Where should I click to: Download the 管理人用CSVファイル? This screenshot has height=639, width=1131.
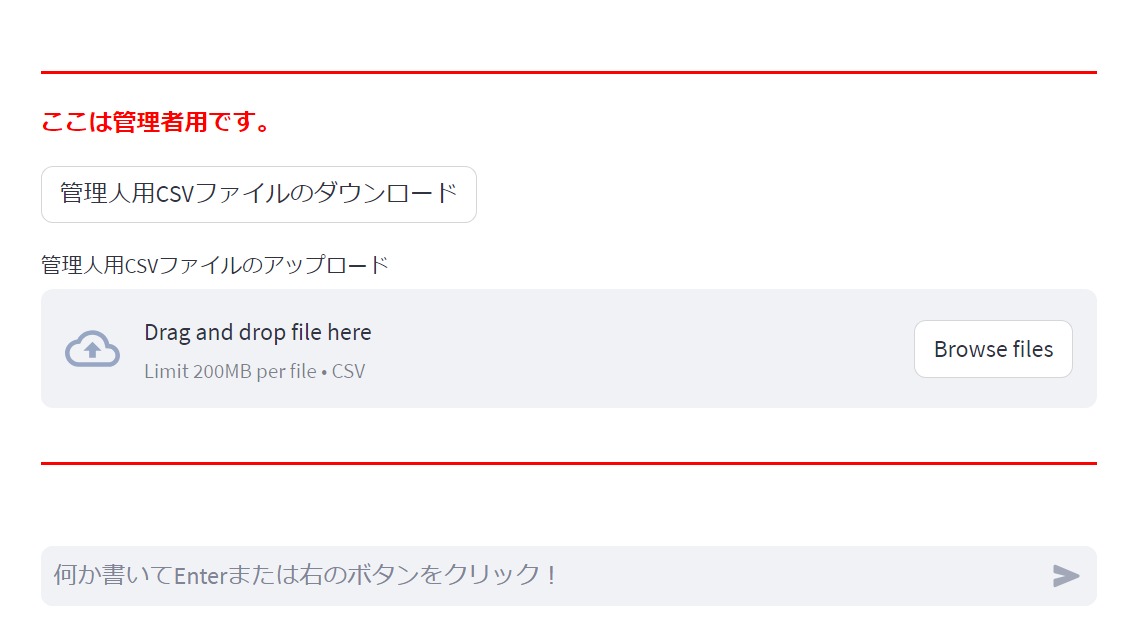coord(258,194)
